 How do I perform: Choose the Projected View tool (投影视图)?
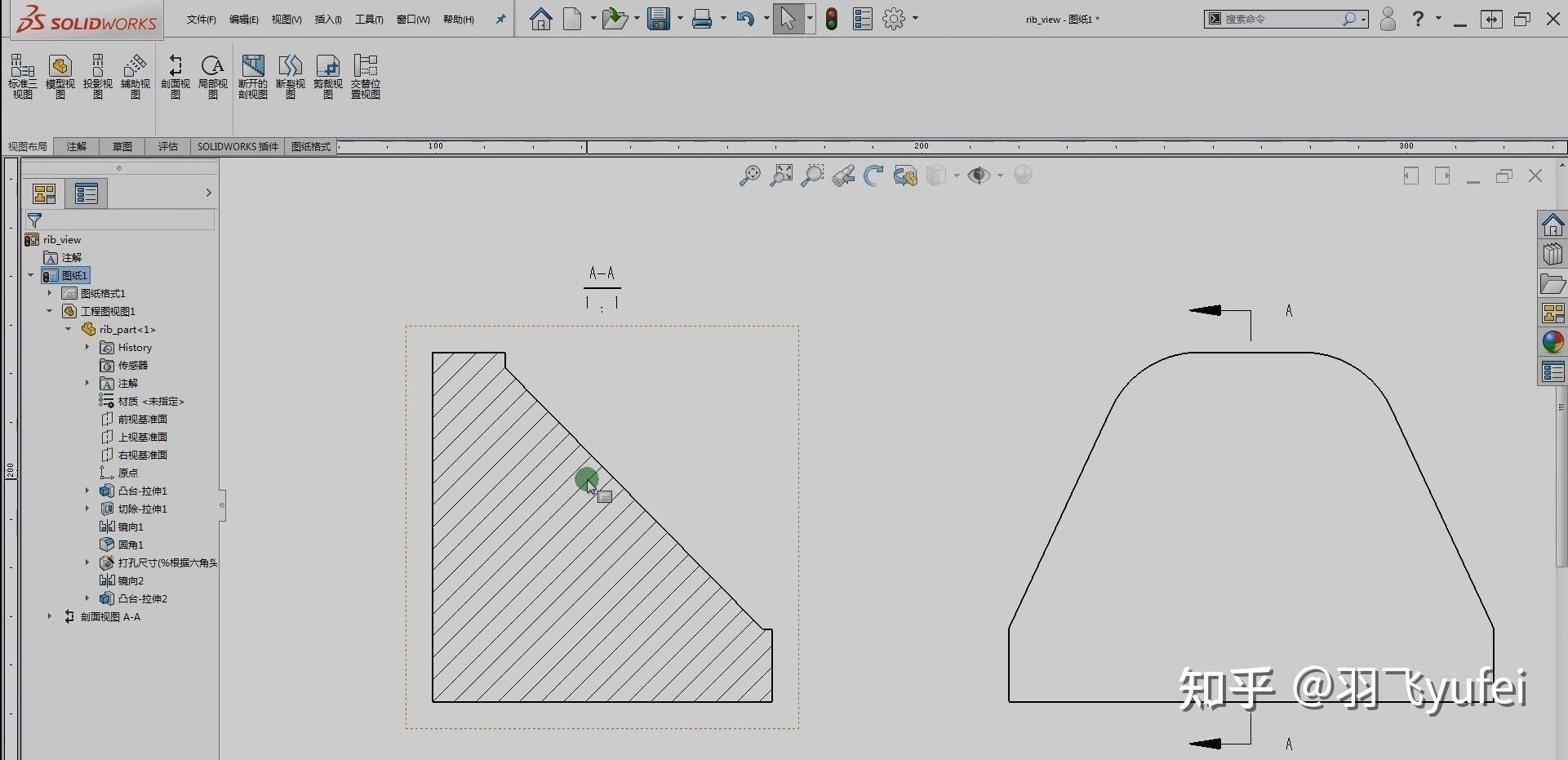(97, 77)
